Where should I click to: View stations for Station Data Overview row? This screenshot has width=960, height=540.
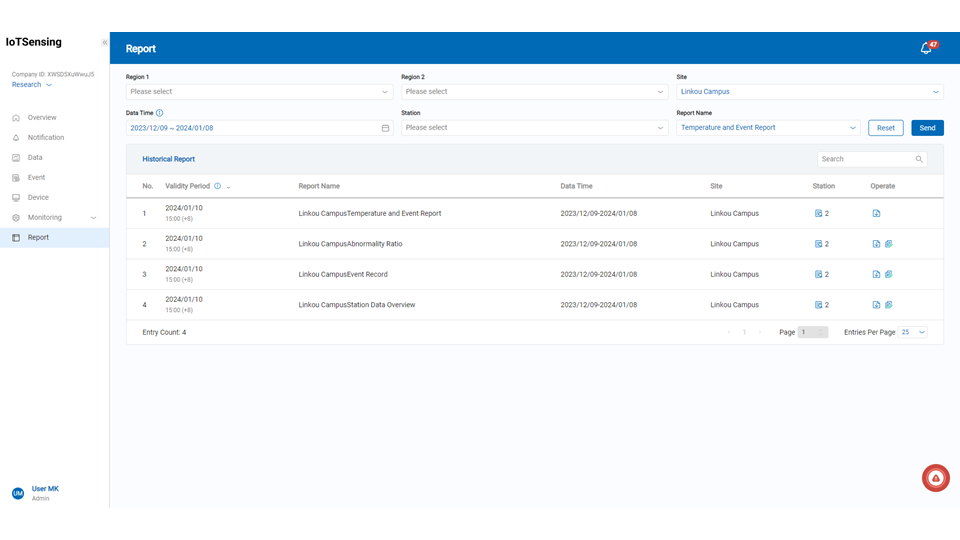pos(821,305)
